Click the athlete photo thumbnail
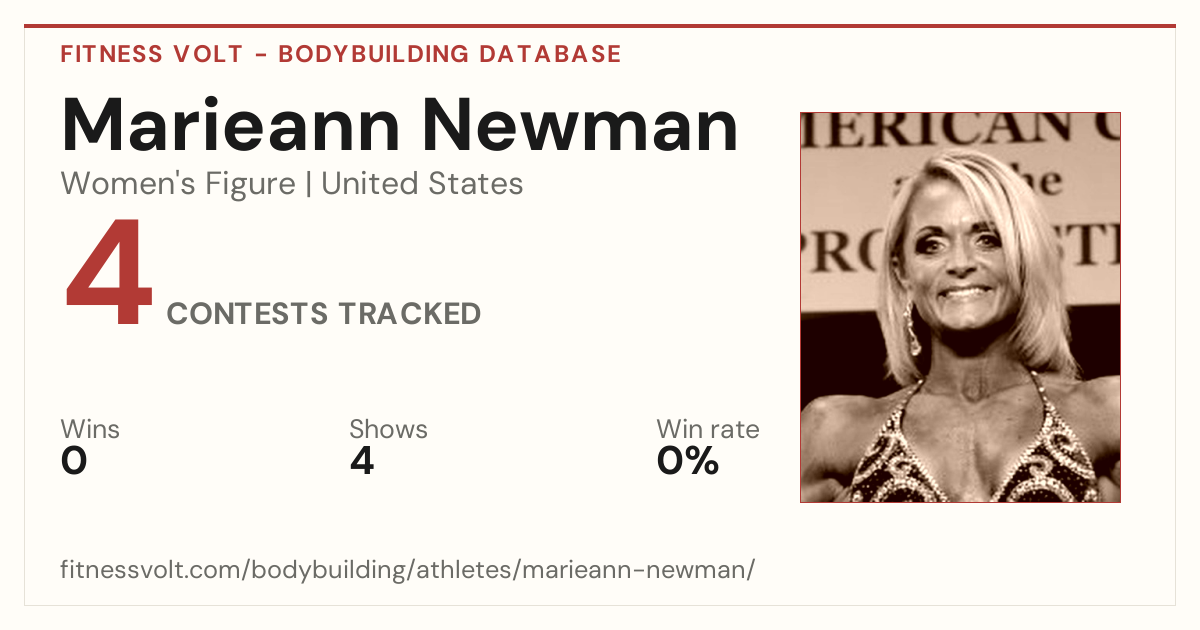Viewport: 1200px width, 630px height. (960, 307)
